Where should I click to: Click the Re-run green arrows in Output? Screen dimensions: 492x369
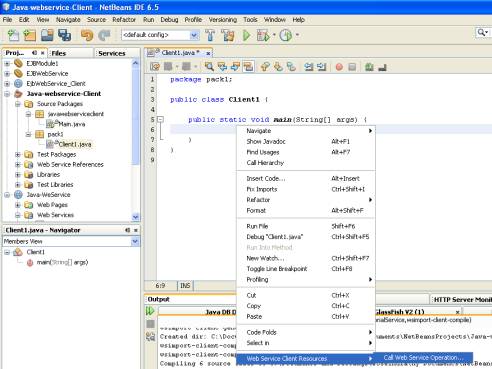(x=150, y=311)
